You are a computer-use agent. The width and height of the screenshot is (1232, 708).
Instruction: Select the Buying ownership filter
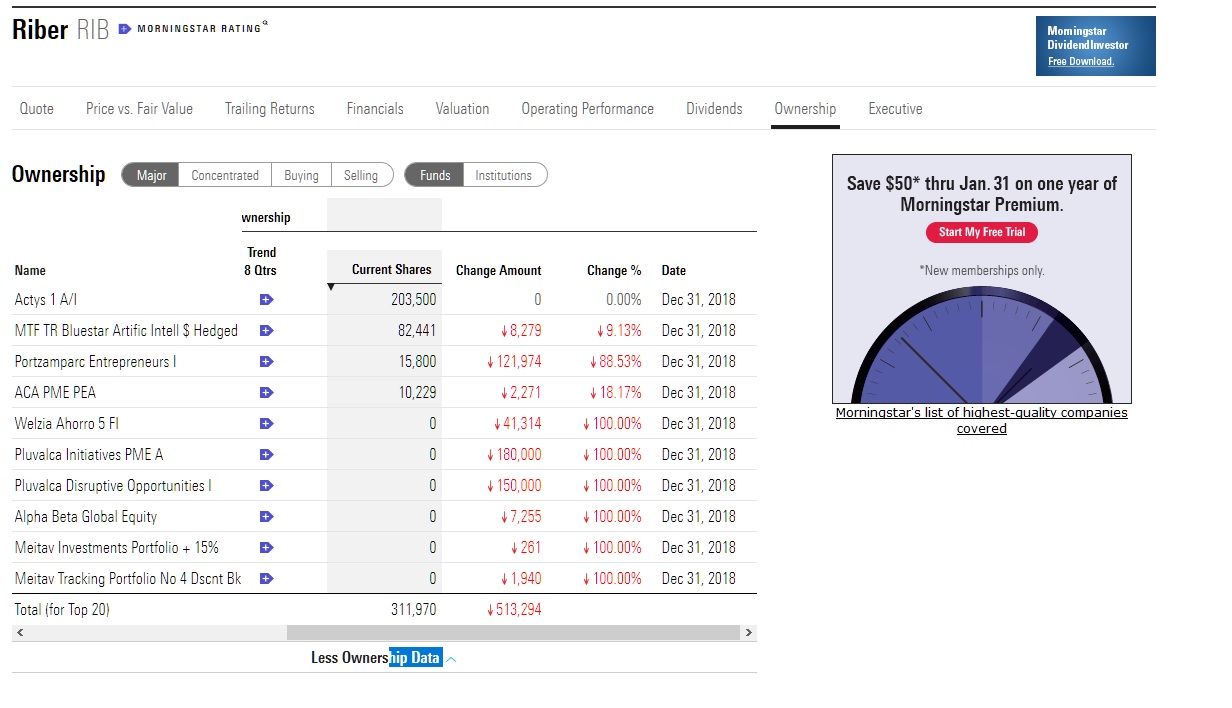(x=301, y=175)
